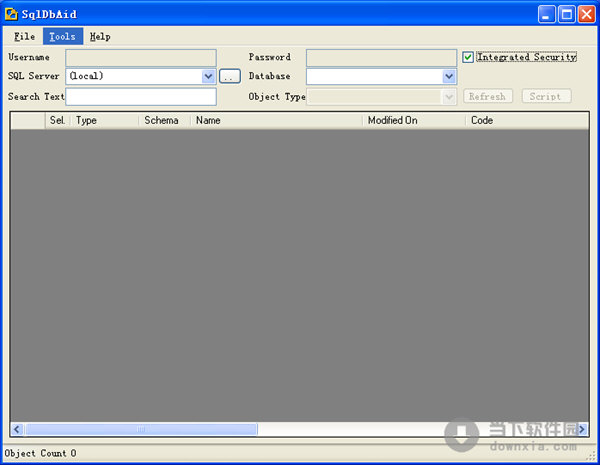Screen dimensions: 600x465
Task: Open the Help menu
Action: (x=100, y=36)
